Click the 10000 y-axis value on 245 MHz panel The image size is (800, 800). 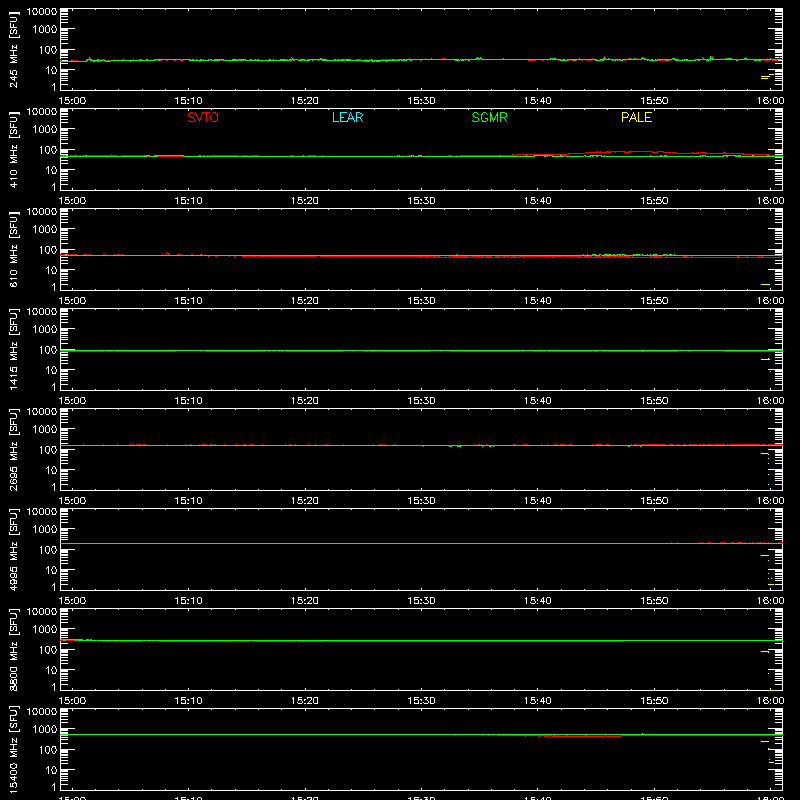point(42,12)
